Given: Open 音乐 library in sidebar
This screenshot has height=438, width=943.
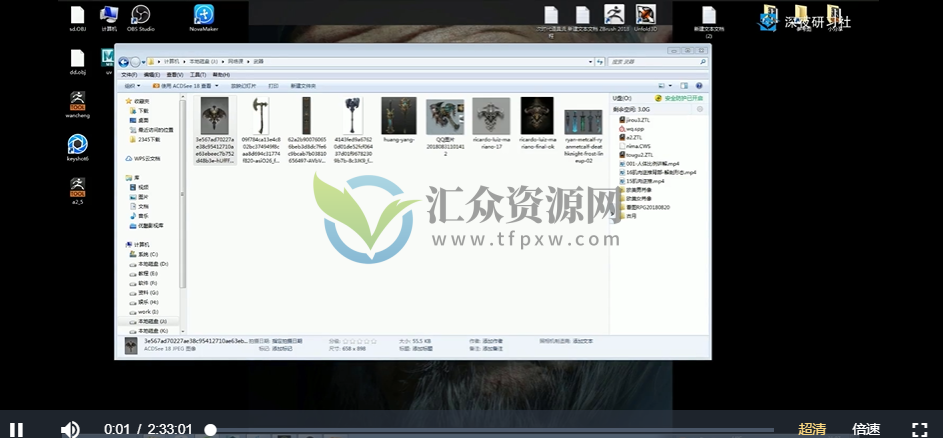Looking at the screenshot, I should [x=139, y=216].
